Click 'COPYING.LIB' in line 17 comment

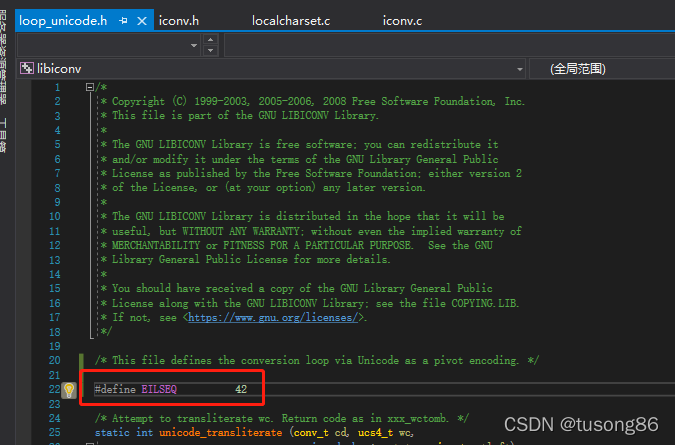(484, 303)
